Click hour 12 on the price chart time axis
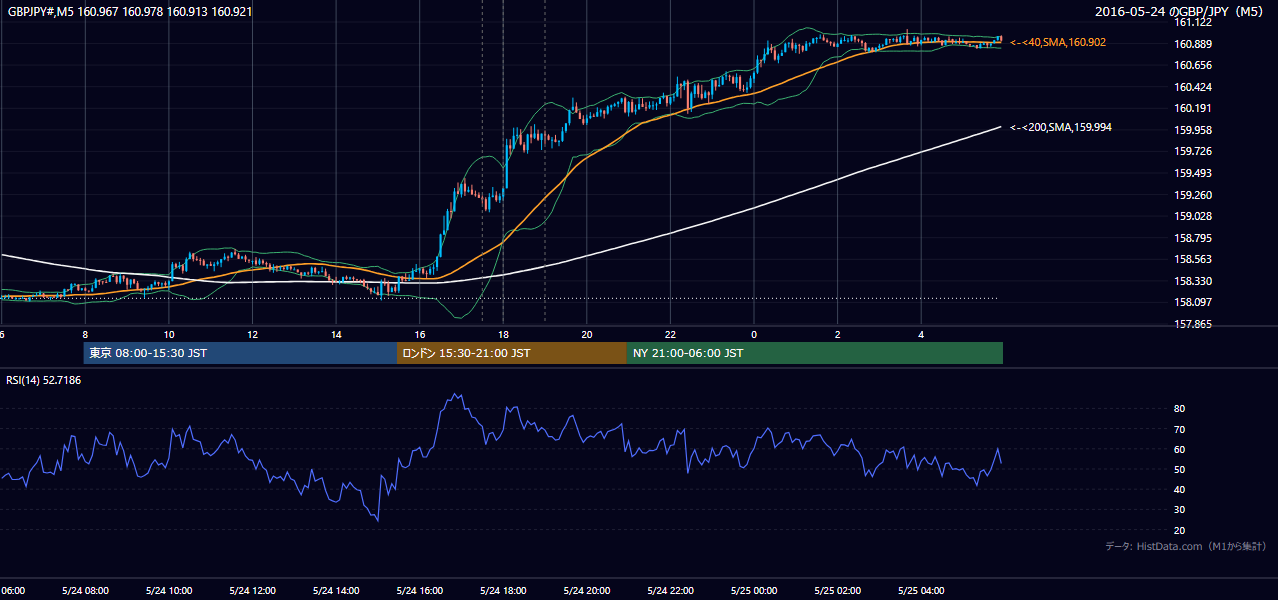Image resolution: width=1278 pixels, height=600 pixels. click(253, 335)
